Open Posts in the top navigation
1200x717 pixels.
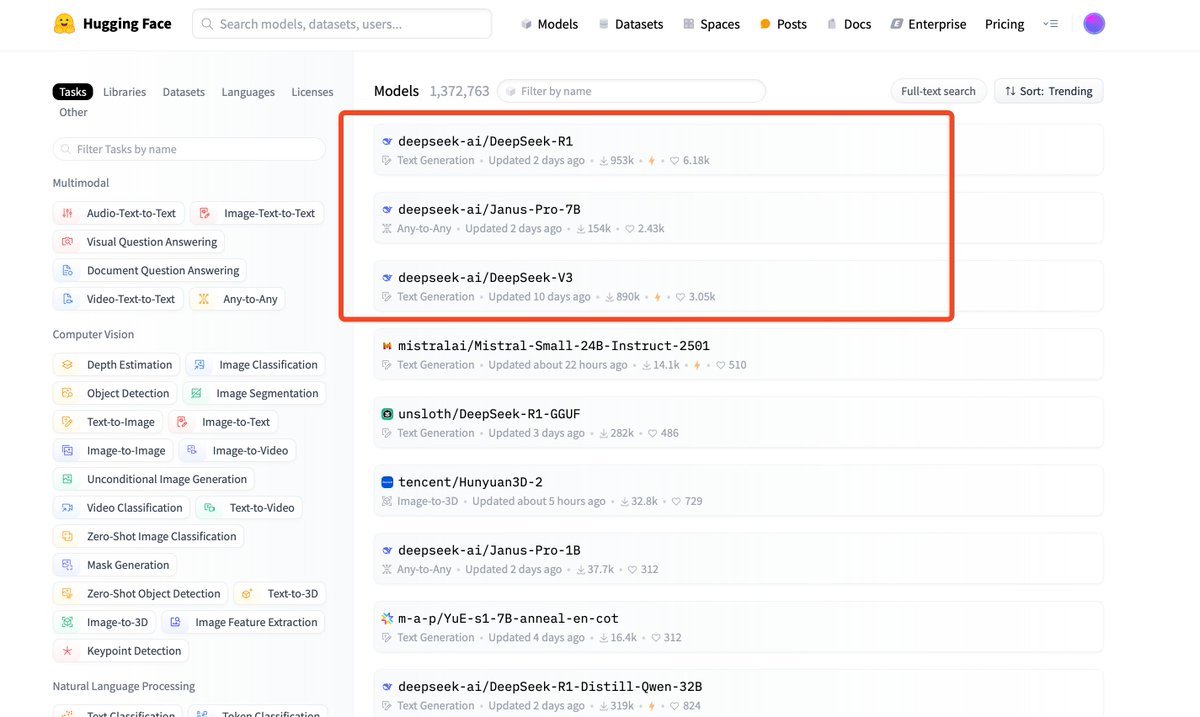(x=783, y=24)
